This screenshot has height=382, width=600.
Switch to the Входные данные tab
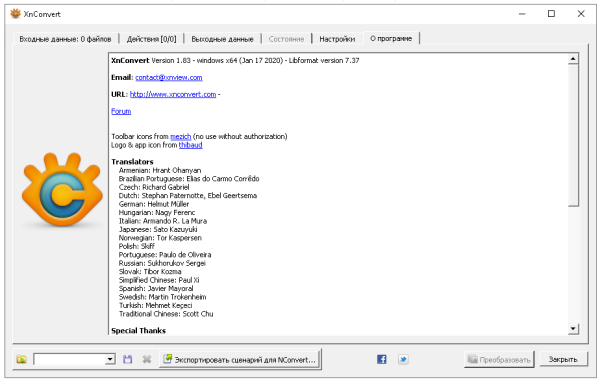click(x=65, y=39)
